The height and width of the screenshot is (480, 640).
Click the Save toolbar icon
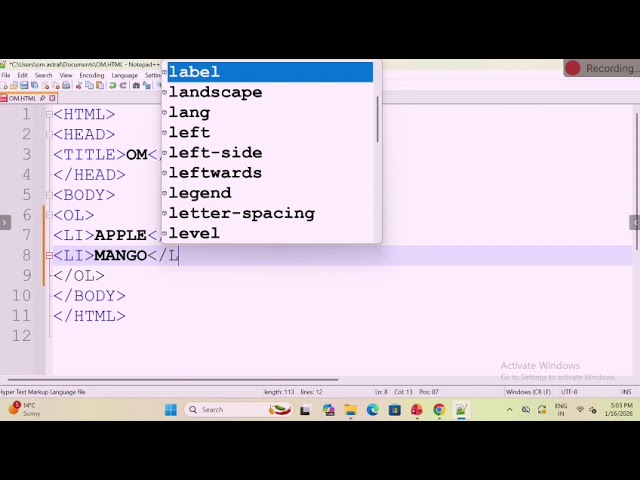[24, 86]
